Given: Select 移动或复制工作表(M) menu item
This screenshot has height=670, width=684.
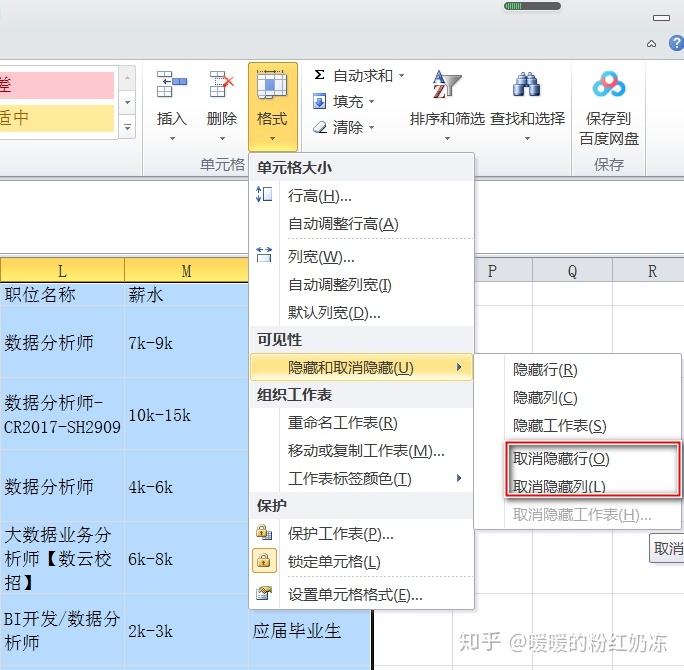Looking at the screenshot, I should 361,451.
